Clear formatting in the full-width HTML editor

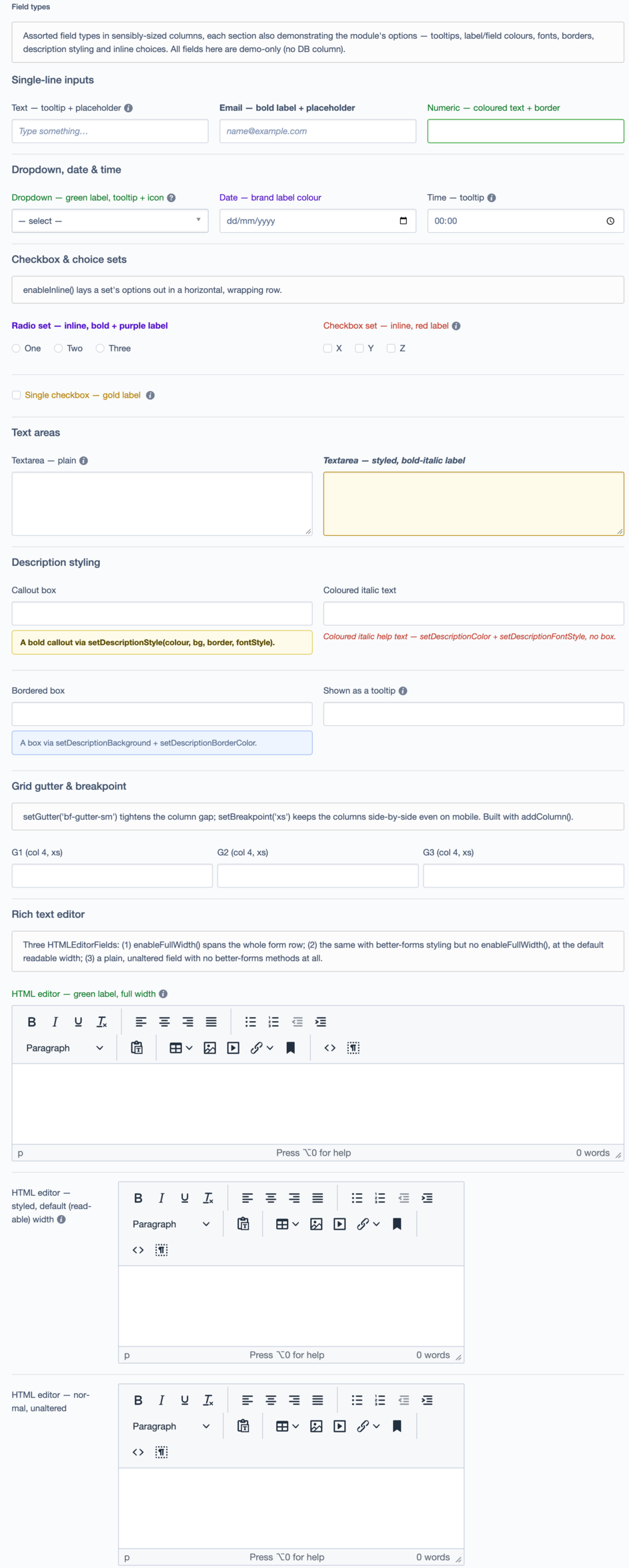(x=101, y=1022)
